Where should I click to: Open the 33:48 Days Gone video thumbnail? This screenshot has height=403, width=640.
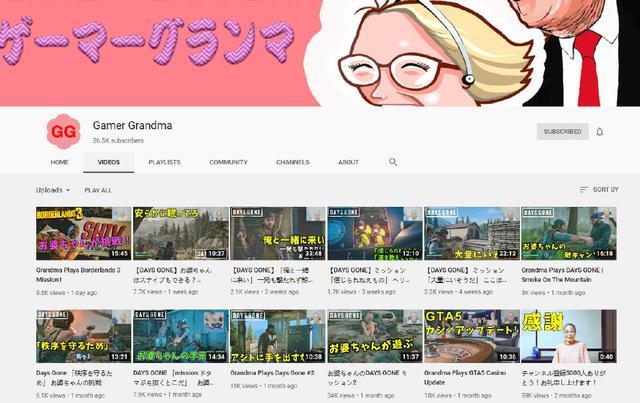[278, 234]
